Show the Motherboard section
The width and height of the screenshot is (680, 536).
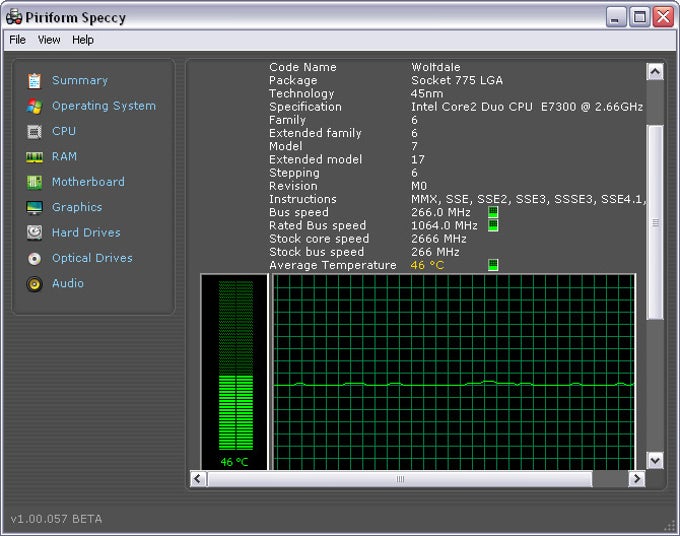[x=88, y=182]
